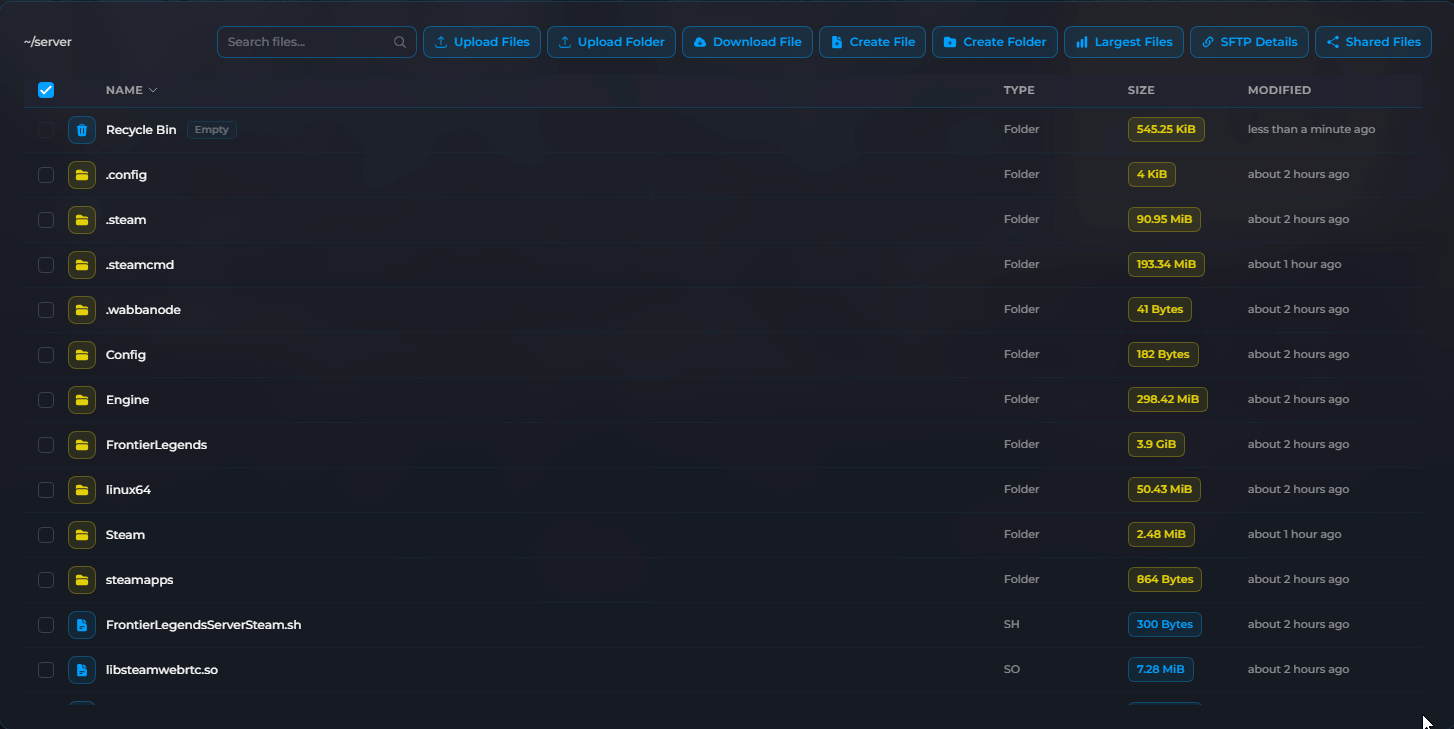Viewport: 1454px width, 729px height.
Task: Open the .wabbanode folder name
Action: (x=143, y=310)
